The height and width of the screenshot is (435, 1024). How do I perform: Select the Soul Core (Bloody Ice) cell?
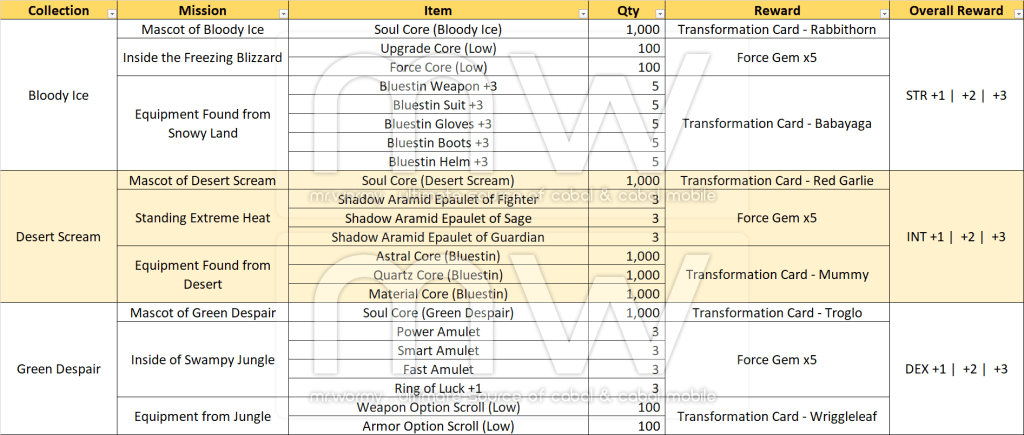pyautogui.click(x=438, y=30)
